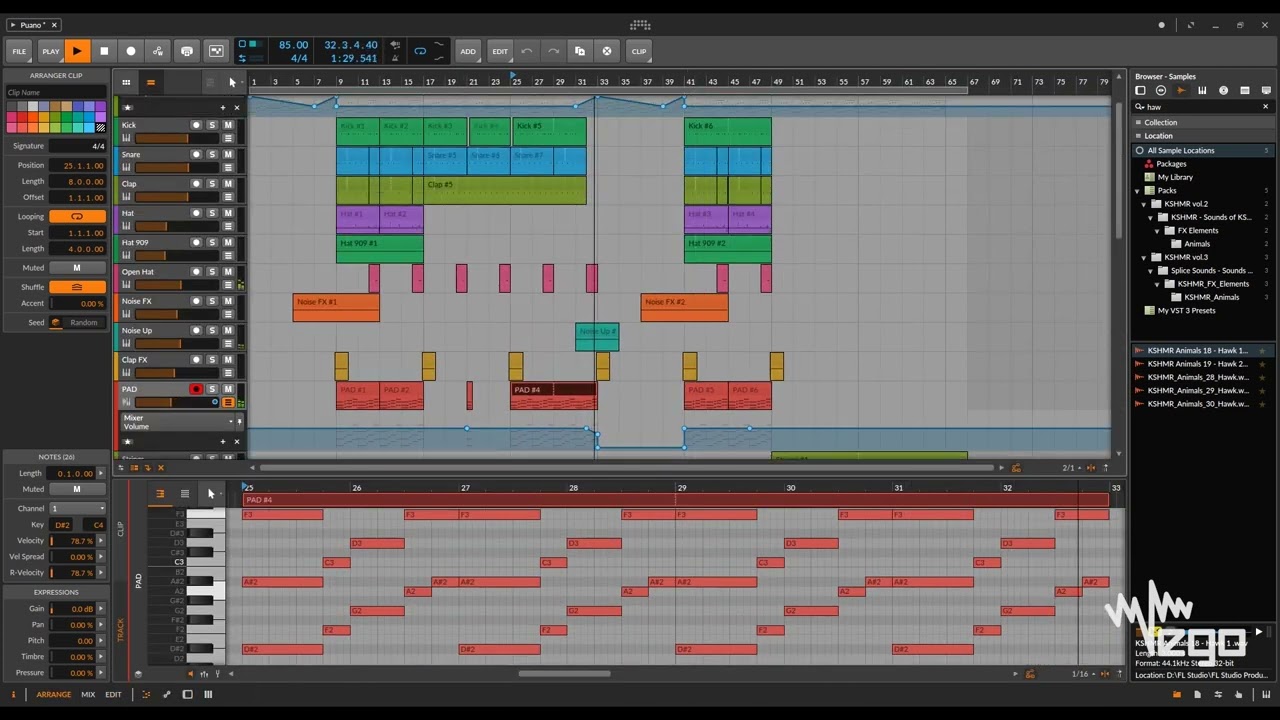Set the tempo field showing 85.00
This screenshot has height=720, width=1280.
(x=293, y=45)
